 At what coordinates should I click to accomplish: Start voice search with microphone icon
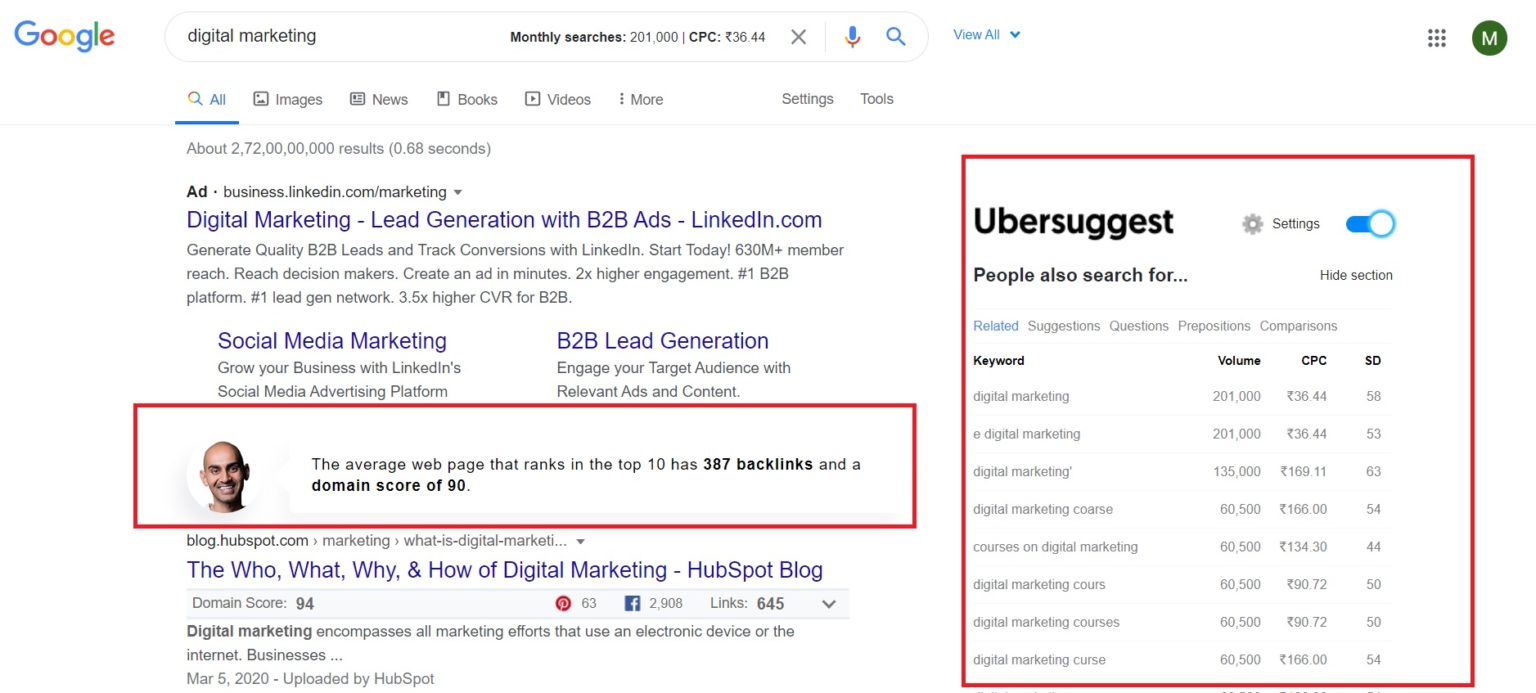[x=852, y=37]
